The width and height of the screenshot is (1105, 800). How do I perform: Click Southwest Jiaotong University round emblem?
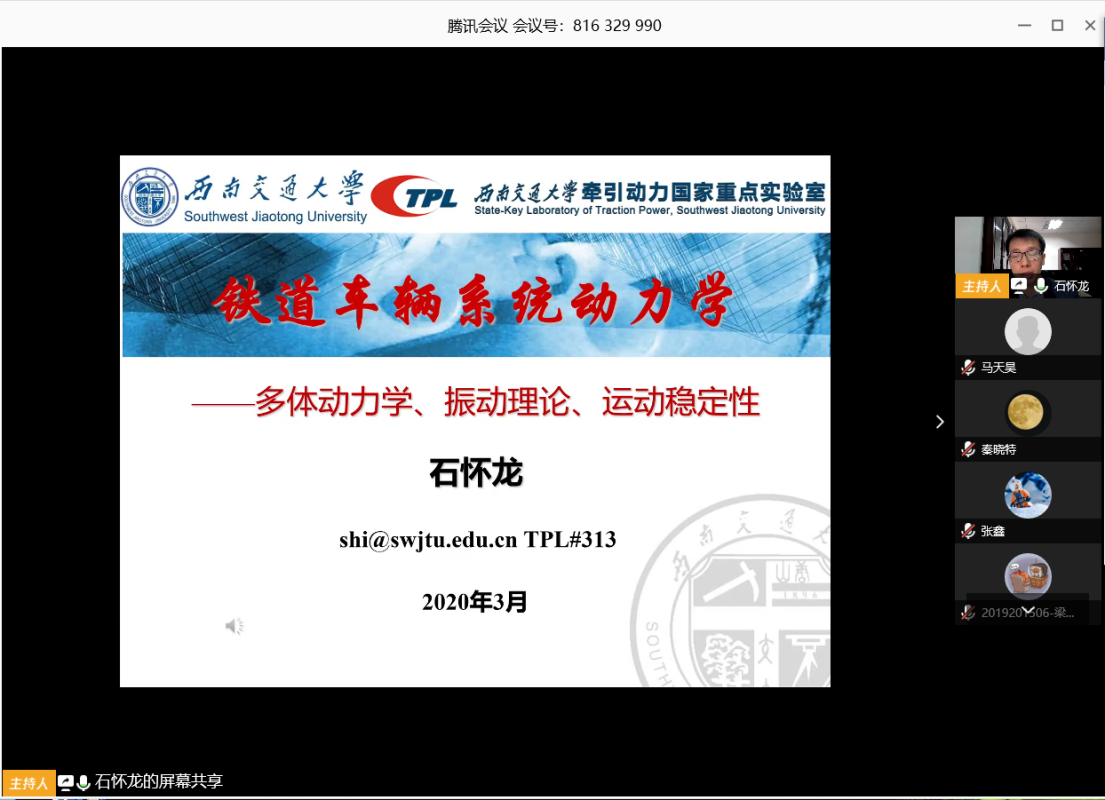tap(150, 196)
